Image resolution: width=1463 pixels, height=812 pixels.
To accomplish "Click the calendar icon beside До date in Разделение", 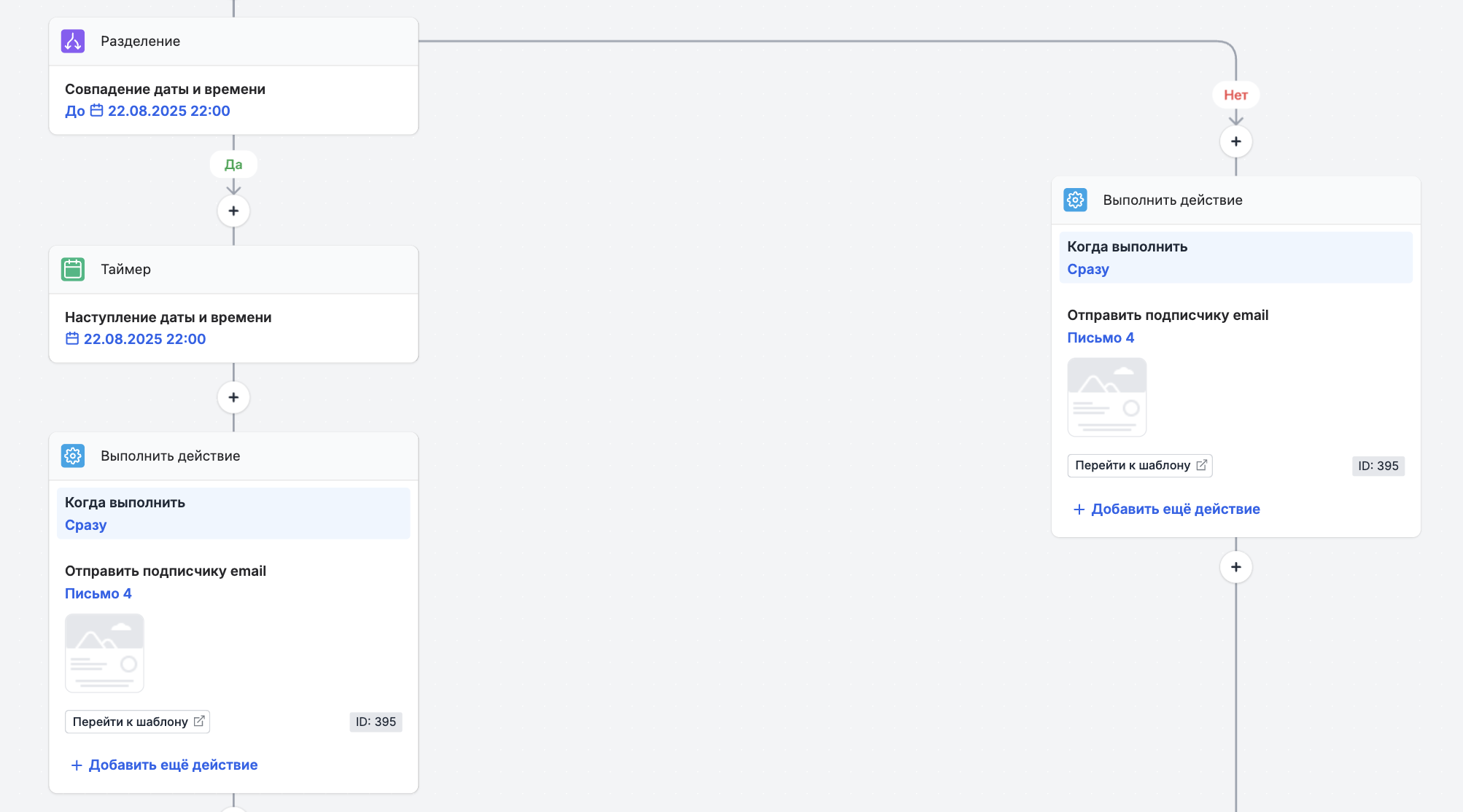I will click(x=97, y=111).
